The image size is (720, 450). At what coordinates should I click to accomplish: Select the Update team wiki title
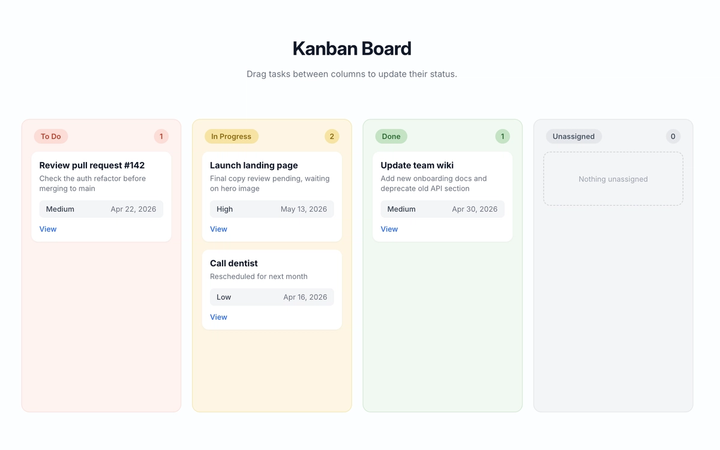coord(417,165)
